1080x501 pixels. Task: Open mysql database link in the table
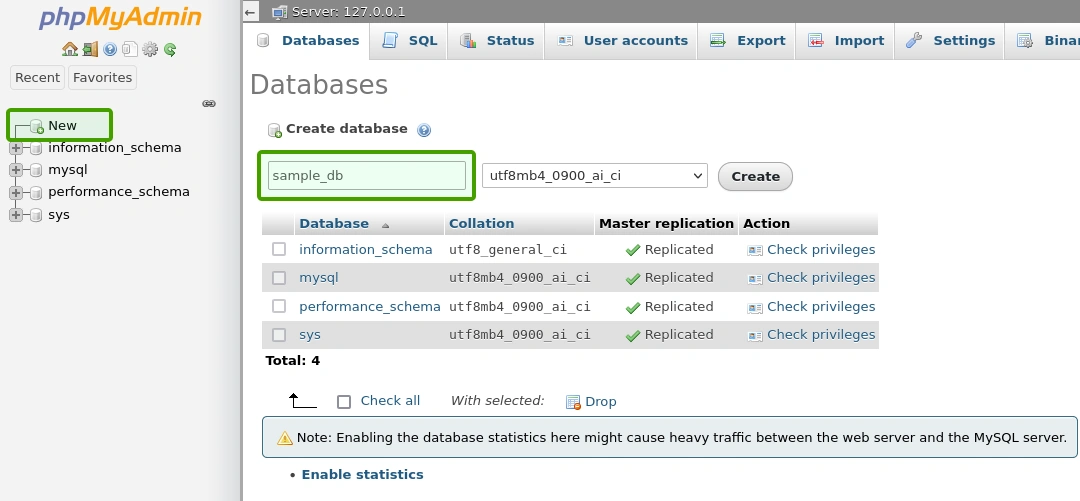(x=319, y=278)
